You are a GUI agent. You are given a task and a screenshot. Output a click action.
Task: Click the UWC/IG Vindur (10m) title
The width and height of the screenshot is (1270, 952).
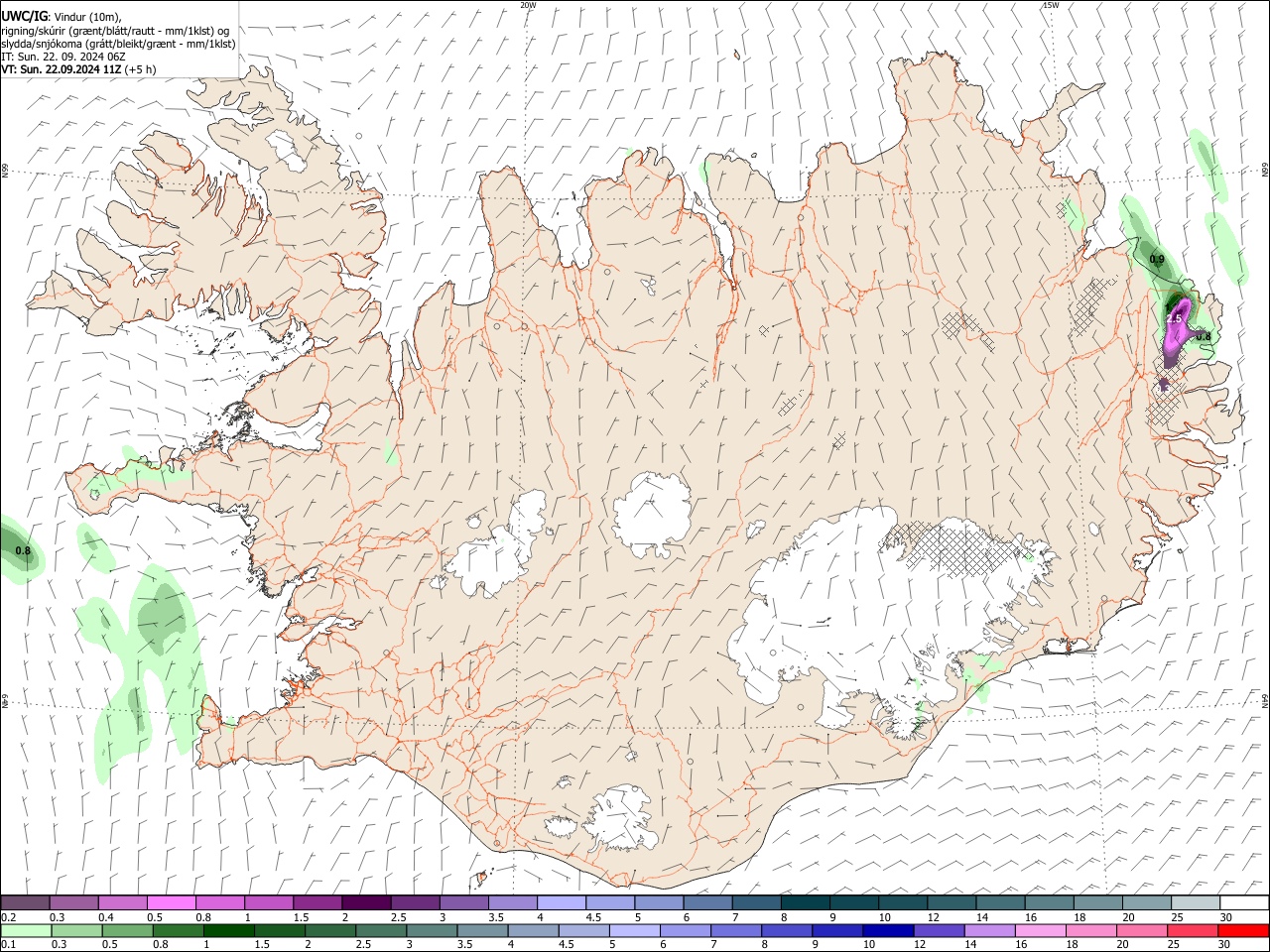pos(60,15)
